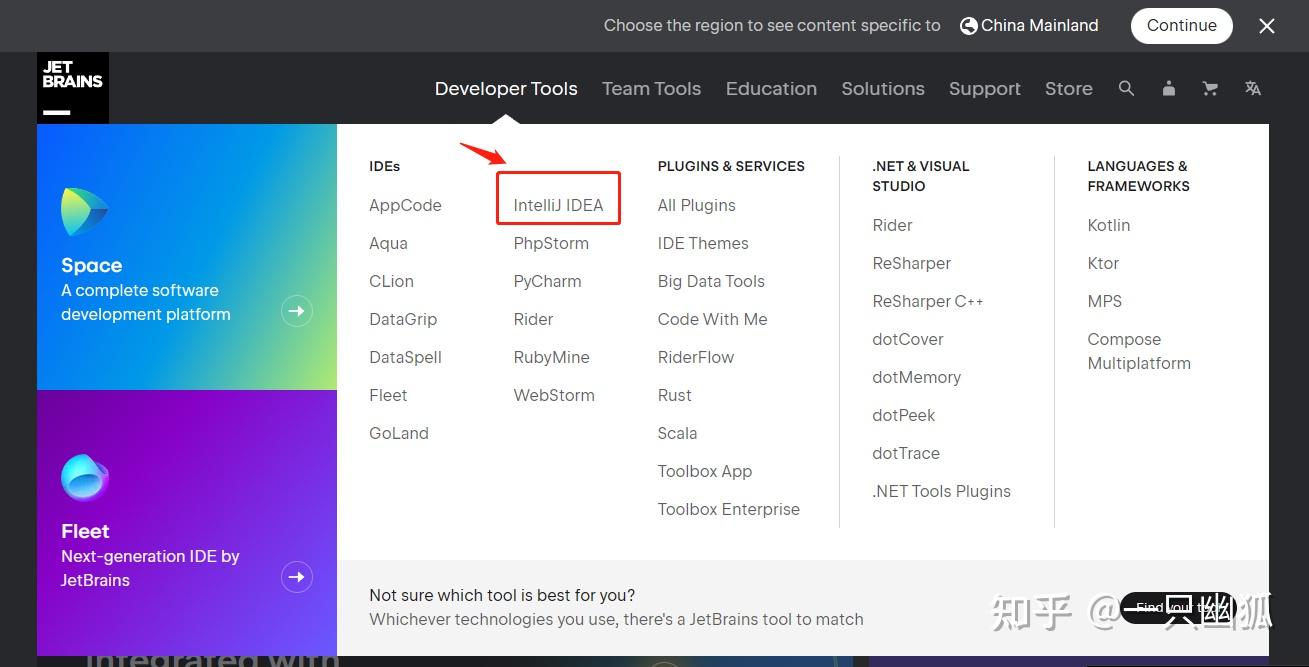Image resolution: width=1309 pixels, height=667 pixels.
Task: Open the Toolbox Enterprise link
Action: (729, 509)
